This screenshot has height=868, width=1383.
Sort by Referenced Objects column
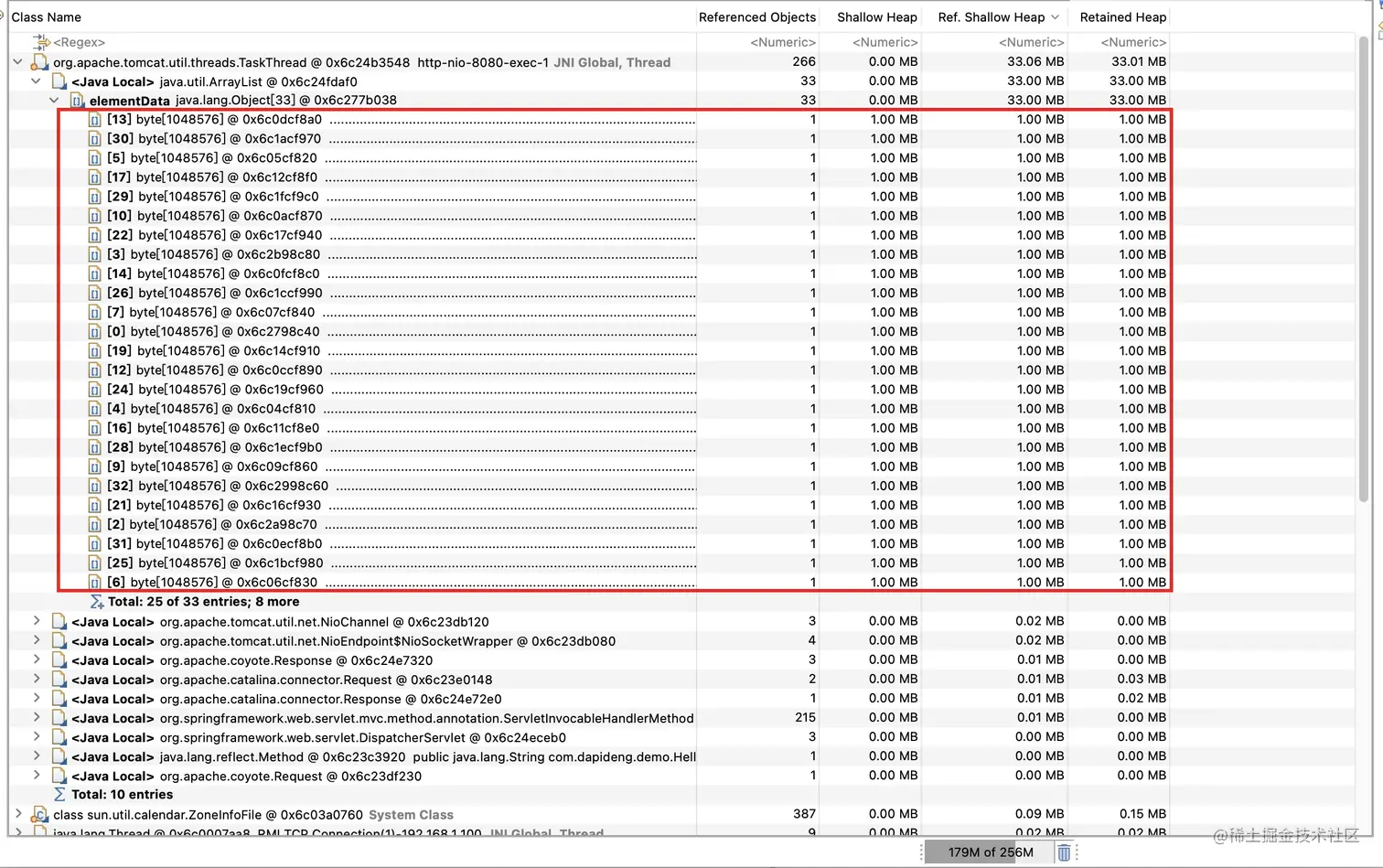tap(757, 16)
